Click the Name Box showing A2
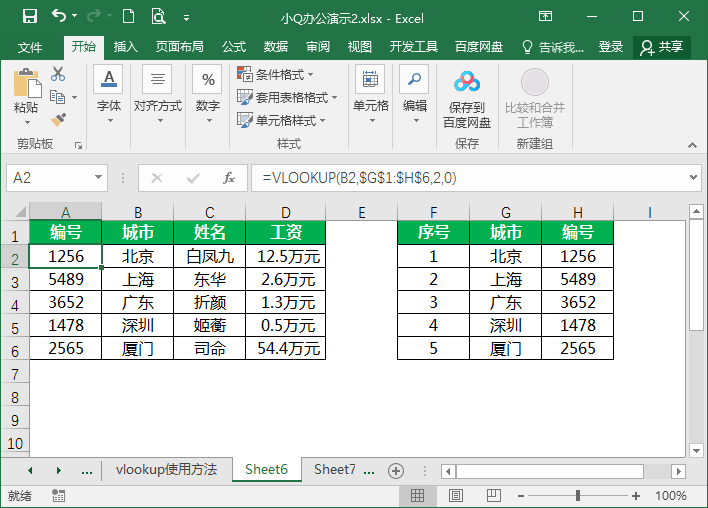 coord(50,178)
